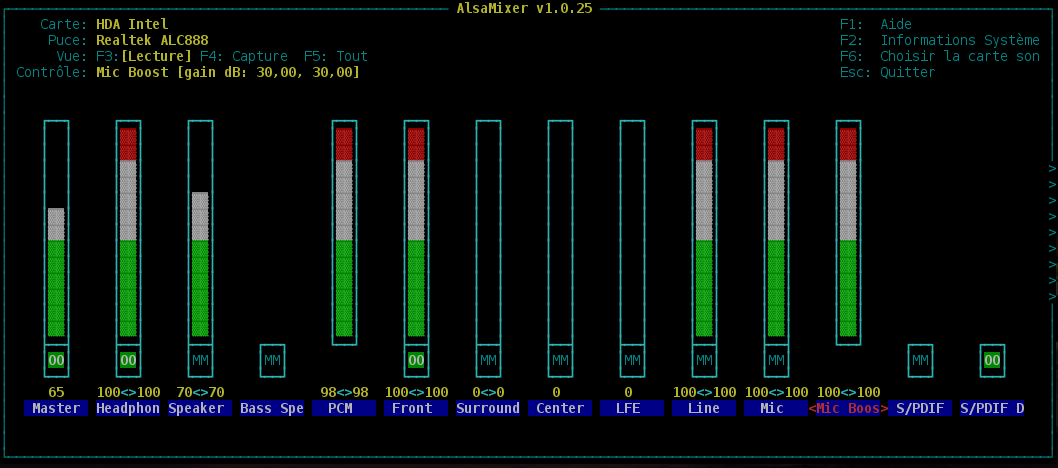Toggle the S/PDIF D mute indicator

coord(992,360)
